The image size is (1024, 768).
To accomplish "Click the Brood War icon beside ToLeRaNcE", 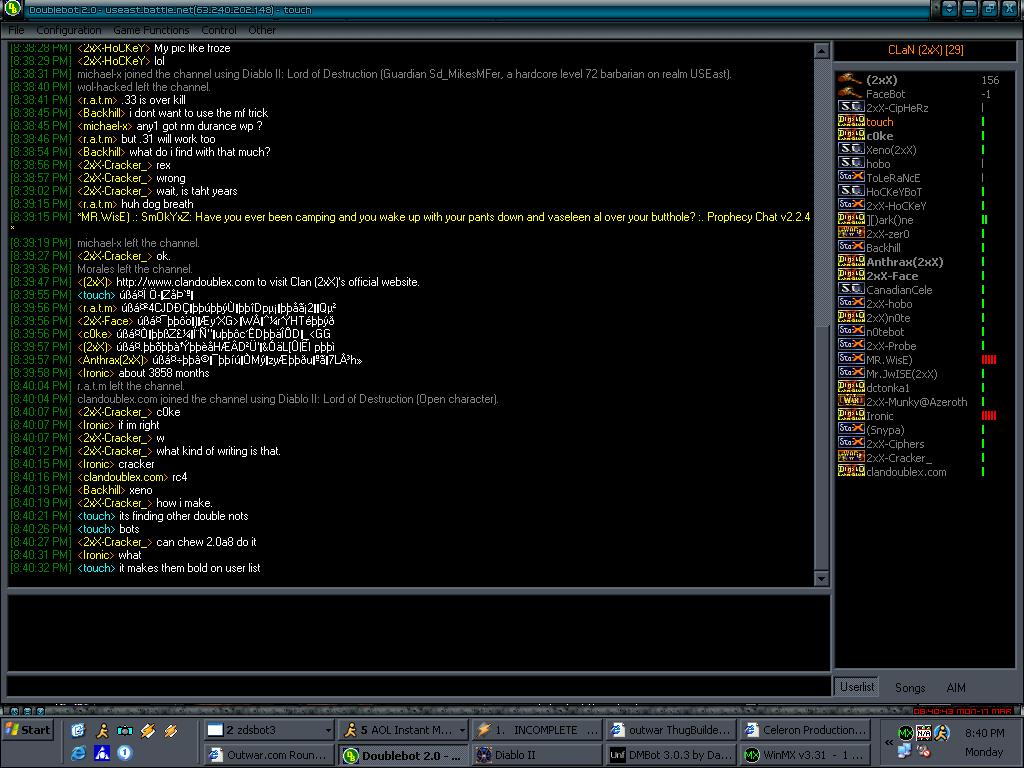I will click(851, 177).
